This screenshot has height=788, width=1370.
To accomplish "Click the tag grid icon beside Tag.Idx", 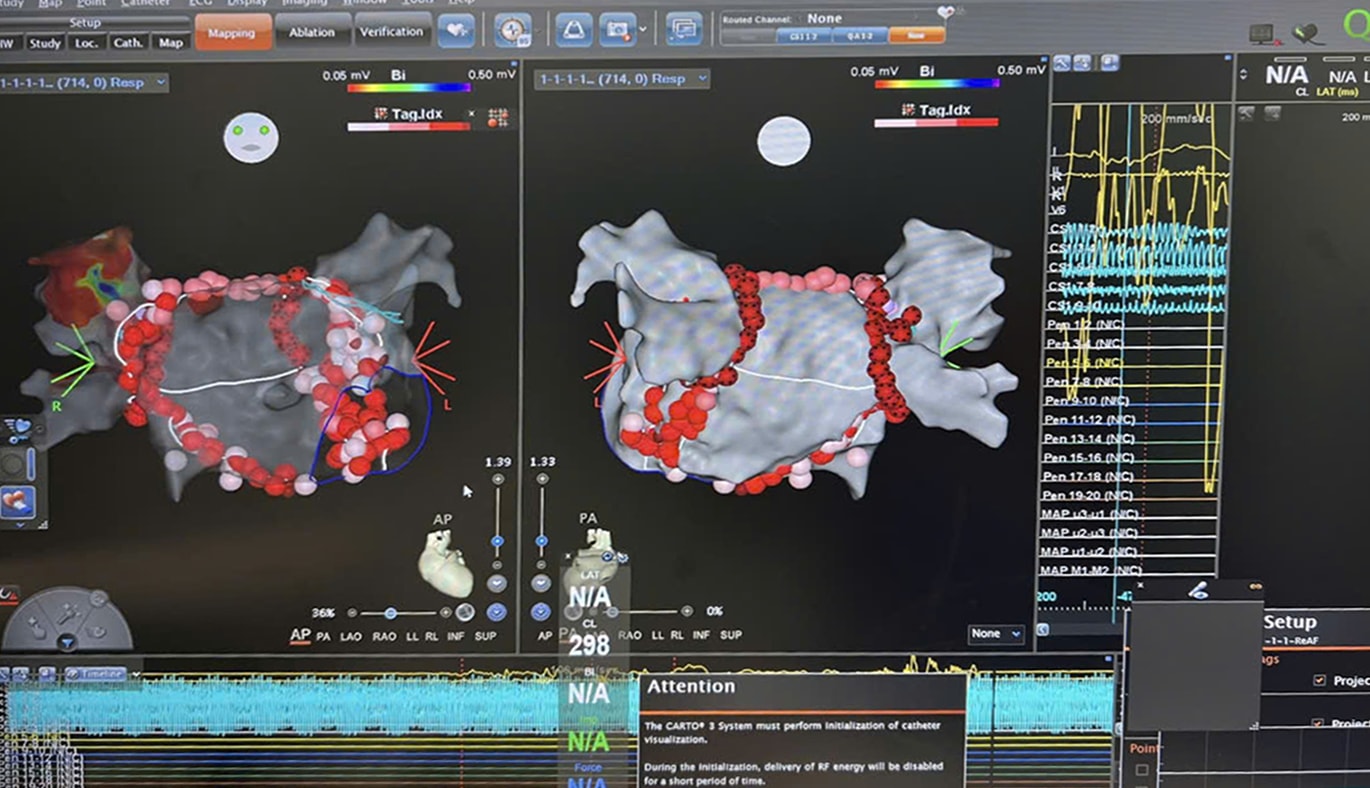I will [497, 117].
